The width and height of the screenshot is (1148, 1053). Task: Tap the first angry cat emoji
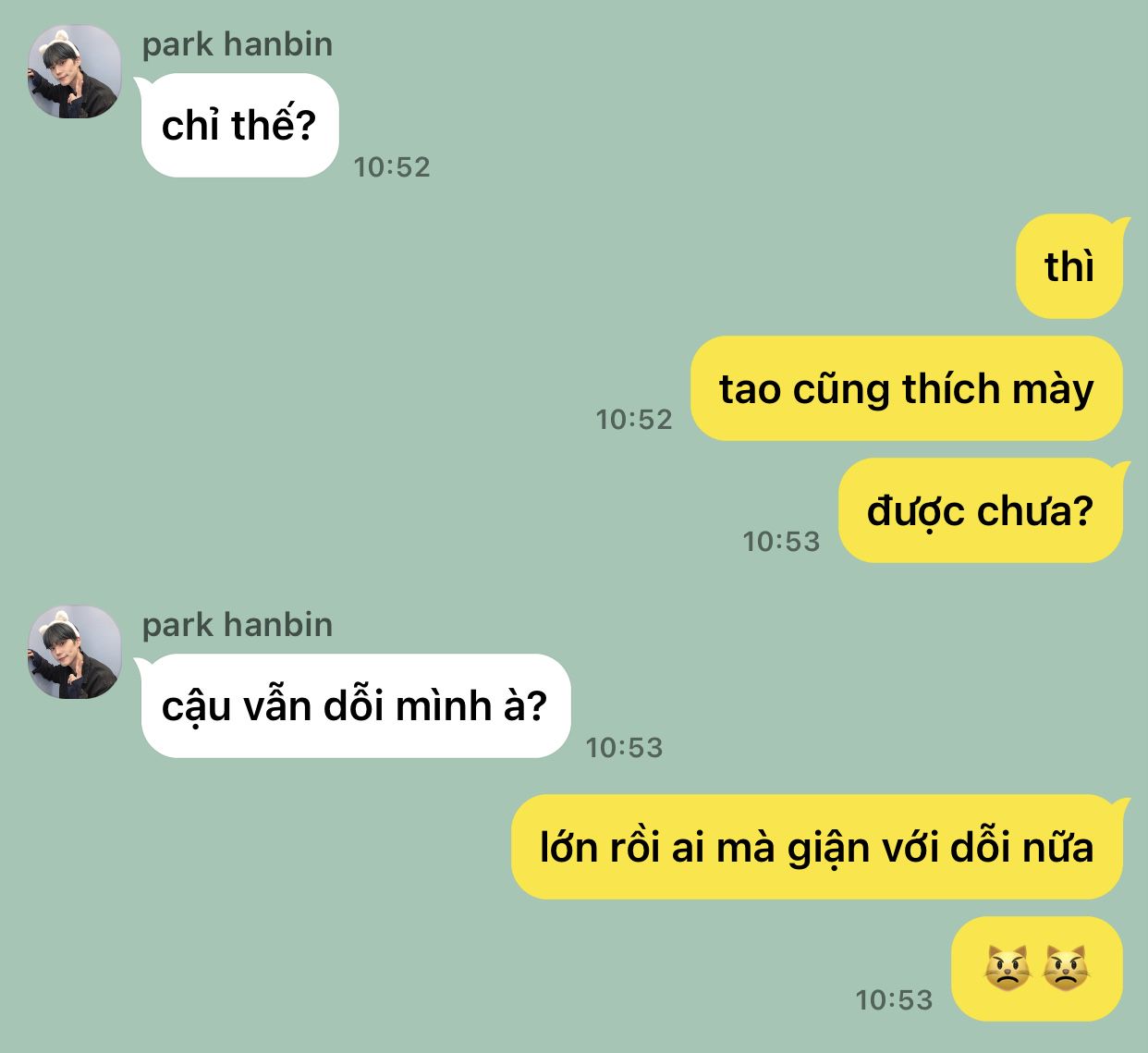click(x=1008, y=969)
